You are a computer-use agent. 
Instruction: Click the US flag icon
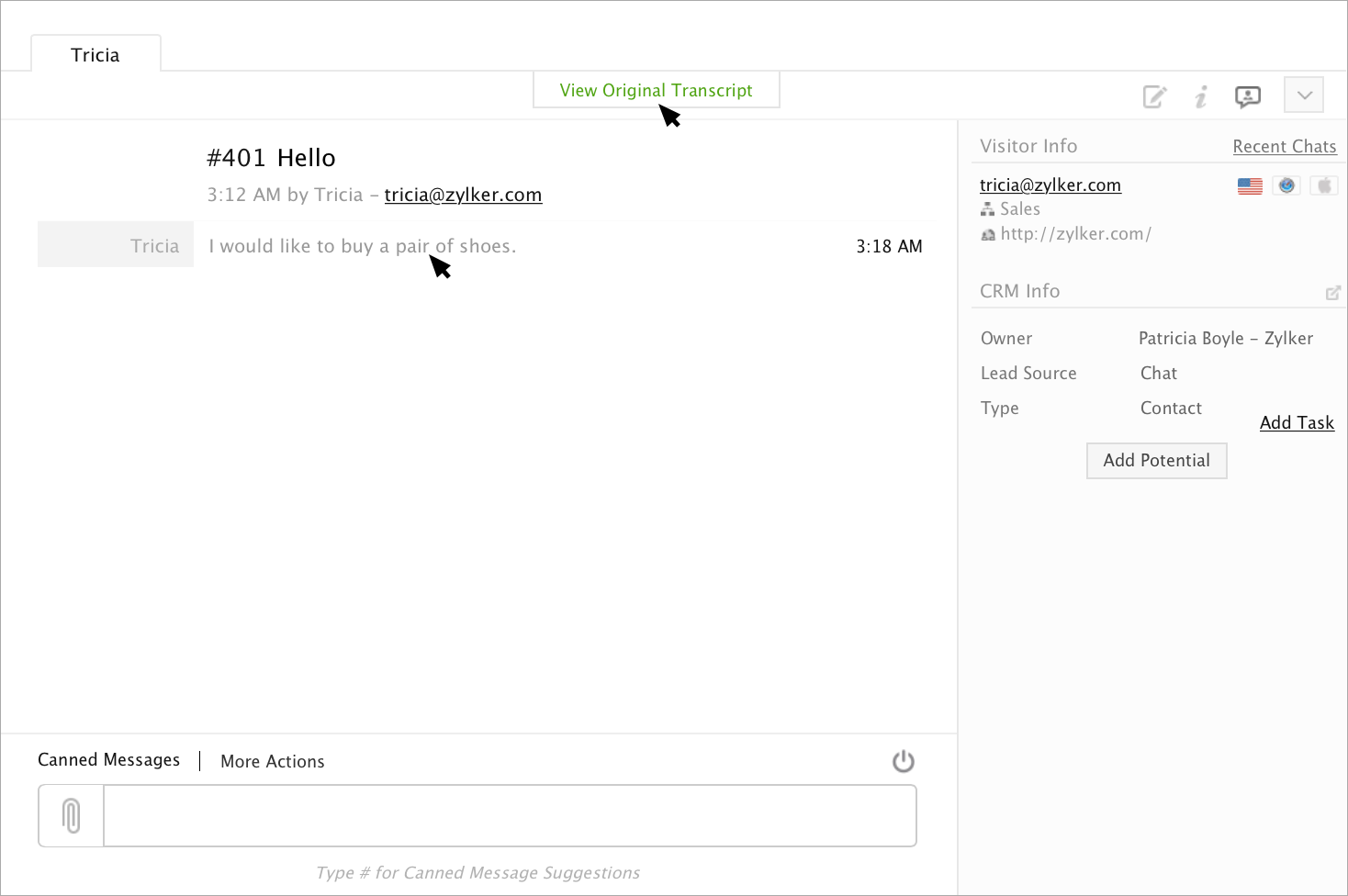click(x=1250, y=185)
